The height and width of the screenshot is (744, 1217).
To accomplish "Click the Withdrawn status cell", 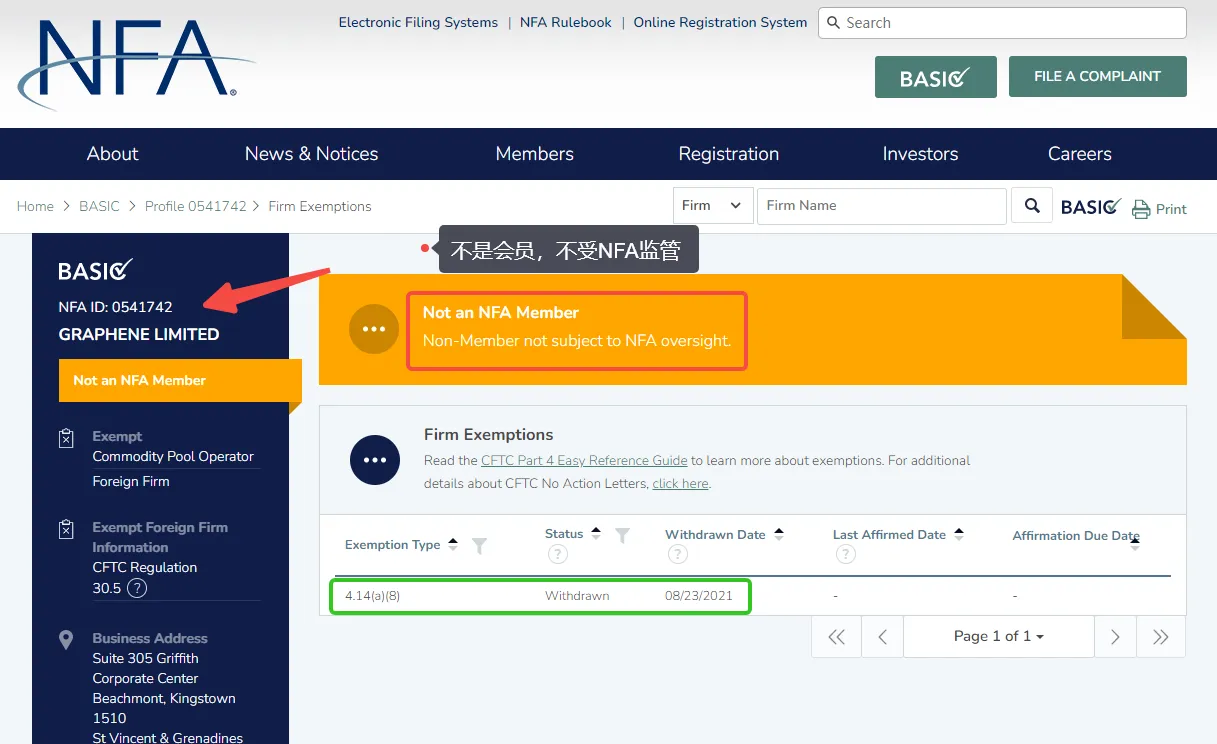I will point(577,596).
